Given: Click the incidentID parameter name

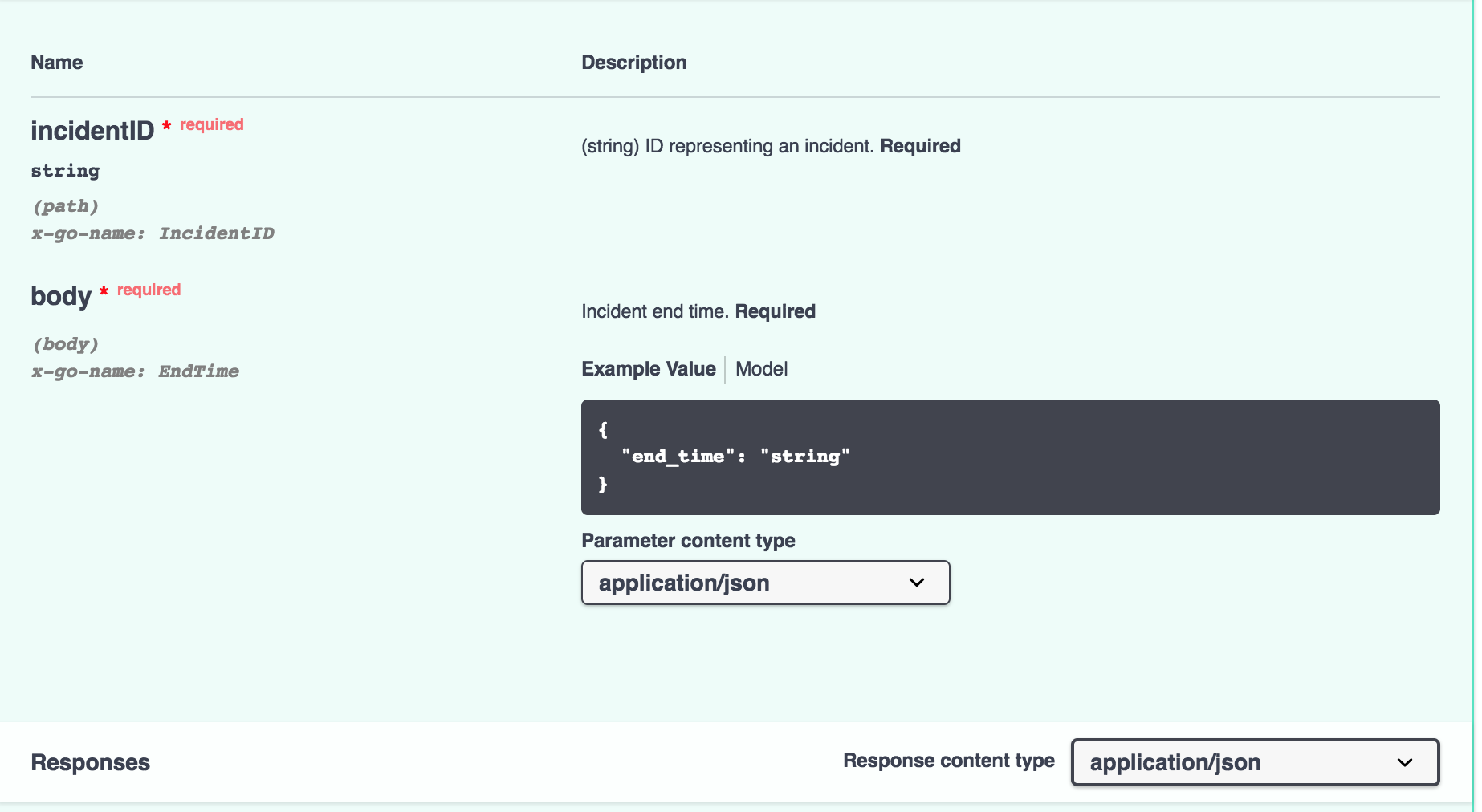Looking at the screenshot, I should 93,130.
